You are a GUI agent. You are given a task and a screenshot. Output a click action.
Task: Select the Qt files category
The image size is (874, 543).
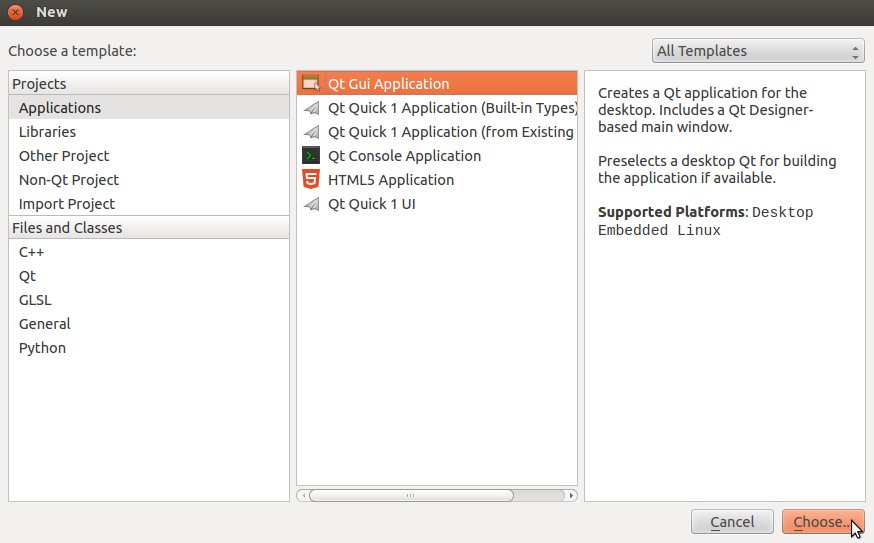149,276
